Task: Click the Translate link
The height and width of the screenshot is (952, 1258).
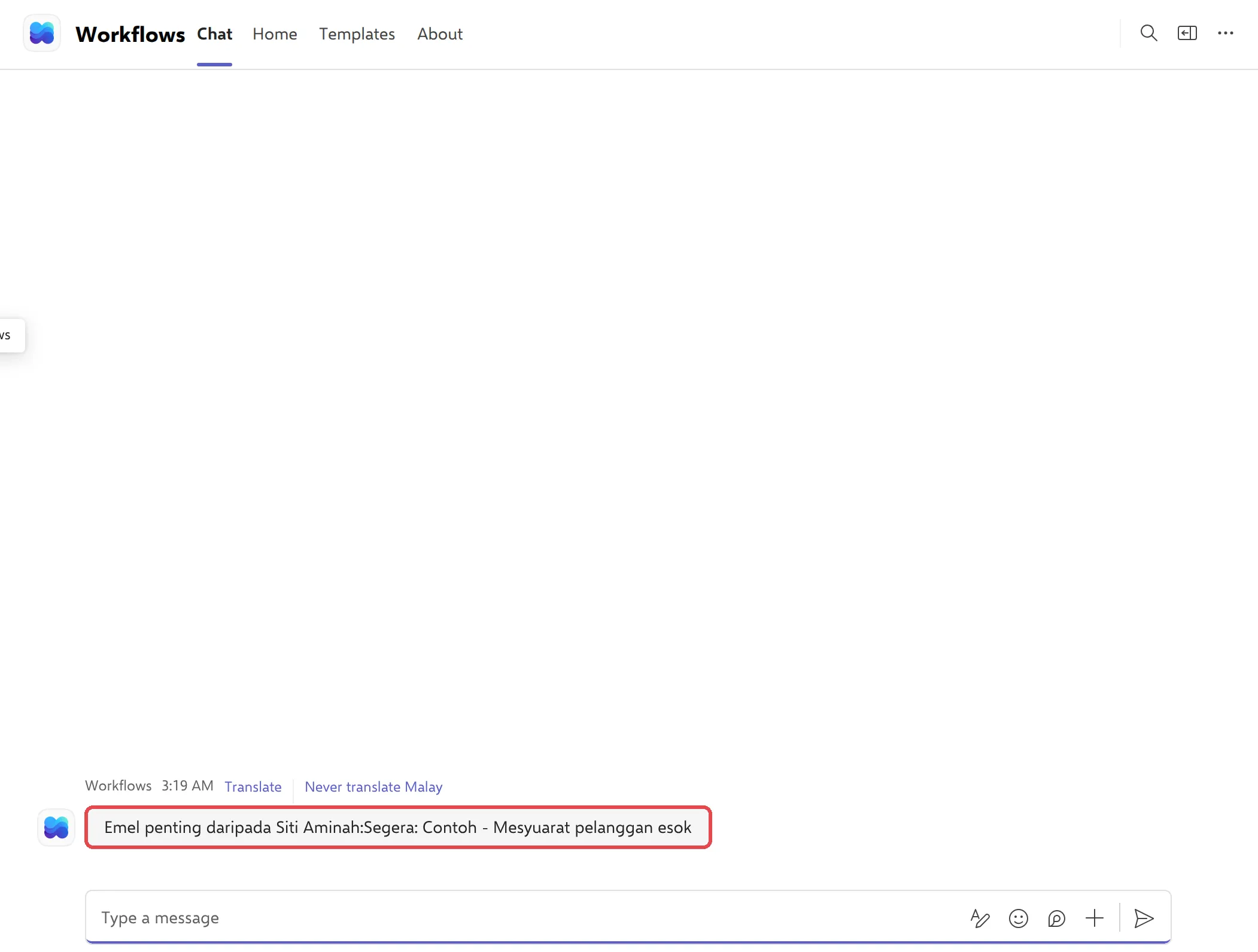Action: (x=253, y=787)
